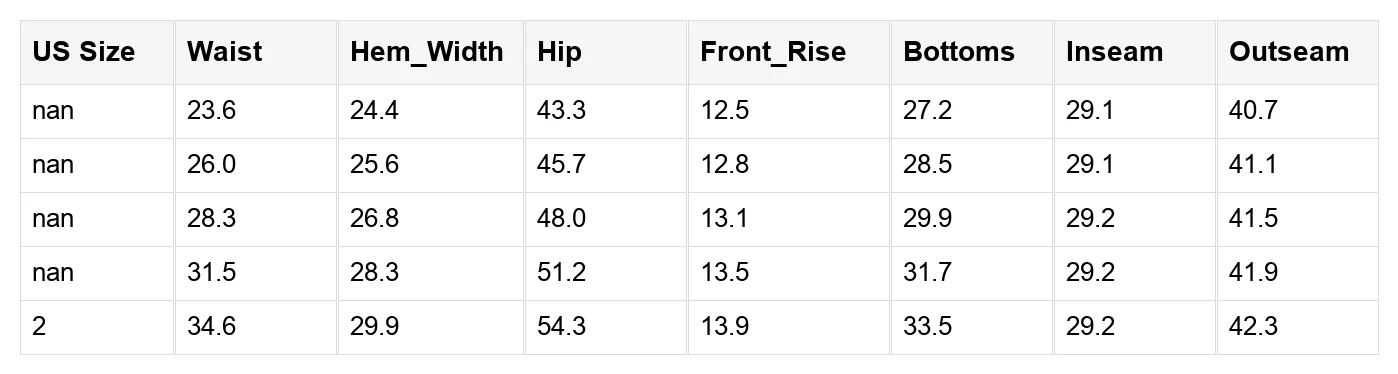Select the Waist column header
The width and height of the screenshot is (1398, 374).
tap(255, 53)
